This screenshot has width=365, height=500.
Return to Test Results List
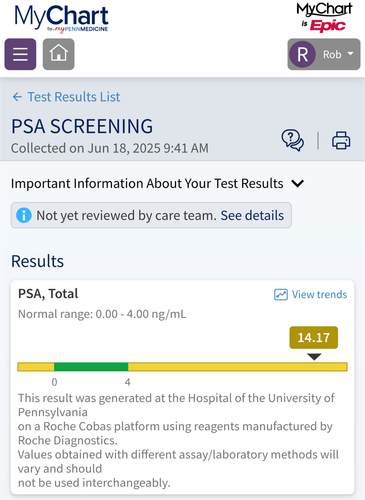pos(73,97)
